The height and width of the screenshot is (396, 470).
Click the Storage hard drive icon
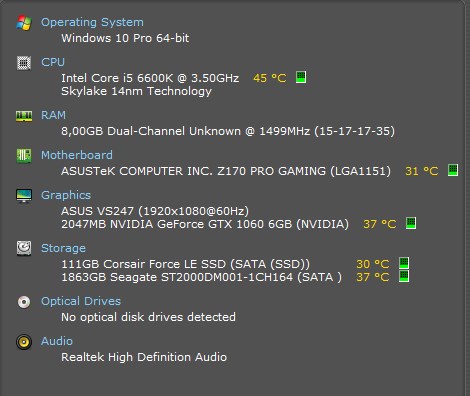click(24, 248)
